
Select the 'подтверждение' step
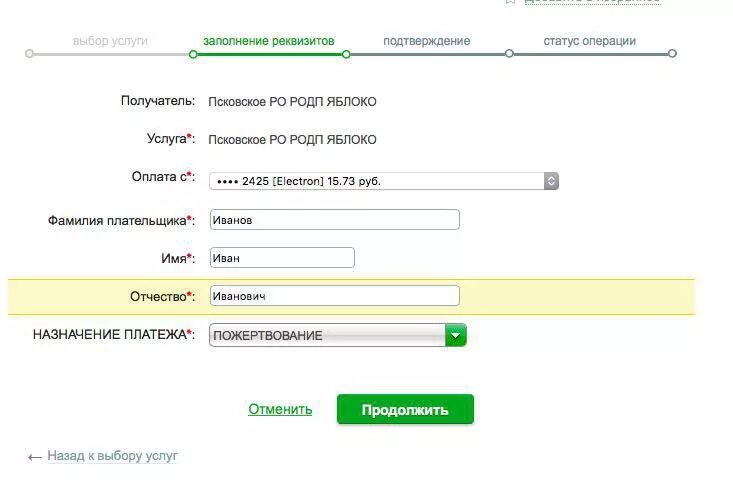(x=427, y=41)
